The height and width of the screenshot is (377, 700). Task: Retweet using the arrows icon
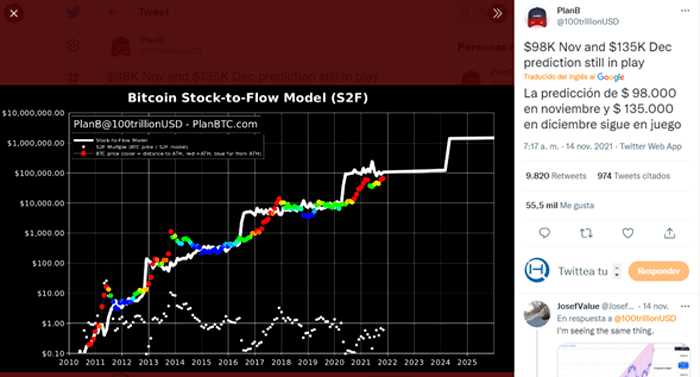coord(586,233)
